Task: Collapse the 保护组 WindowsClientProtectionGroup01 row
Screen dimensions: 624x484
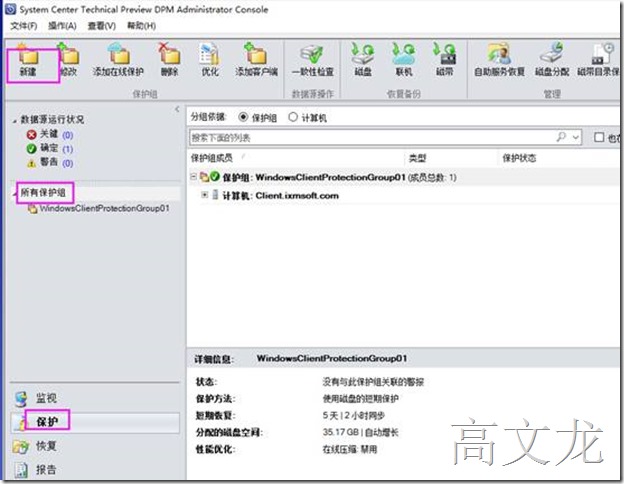Action: pos(194,176)
